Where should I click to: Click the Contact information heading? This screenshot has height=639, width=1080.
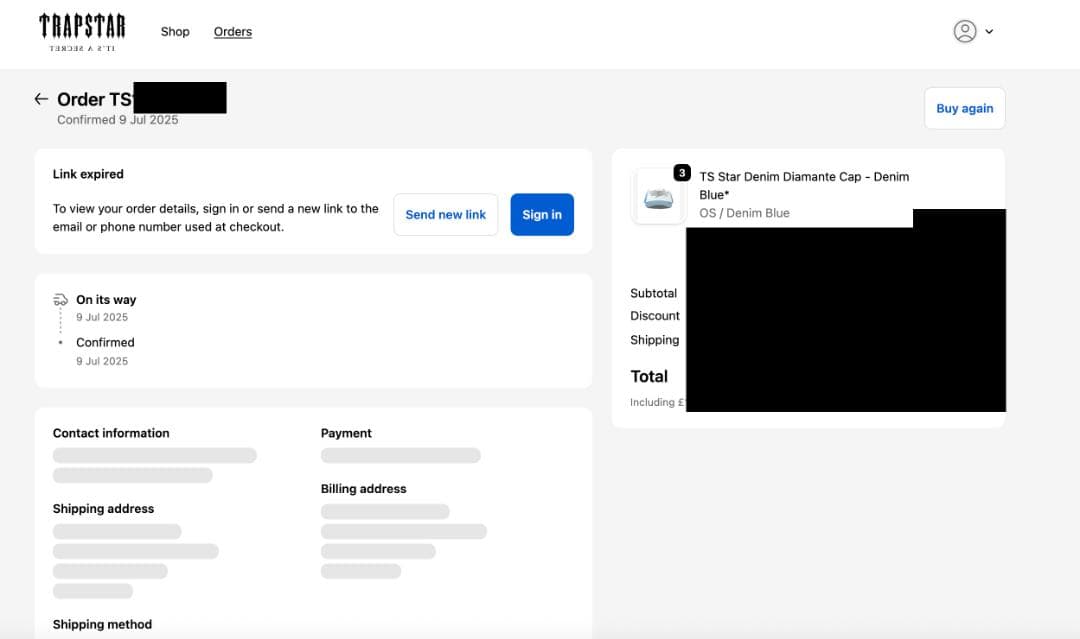(111, 433)
